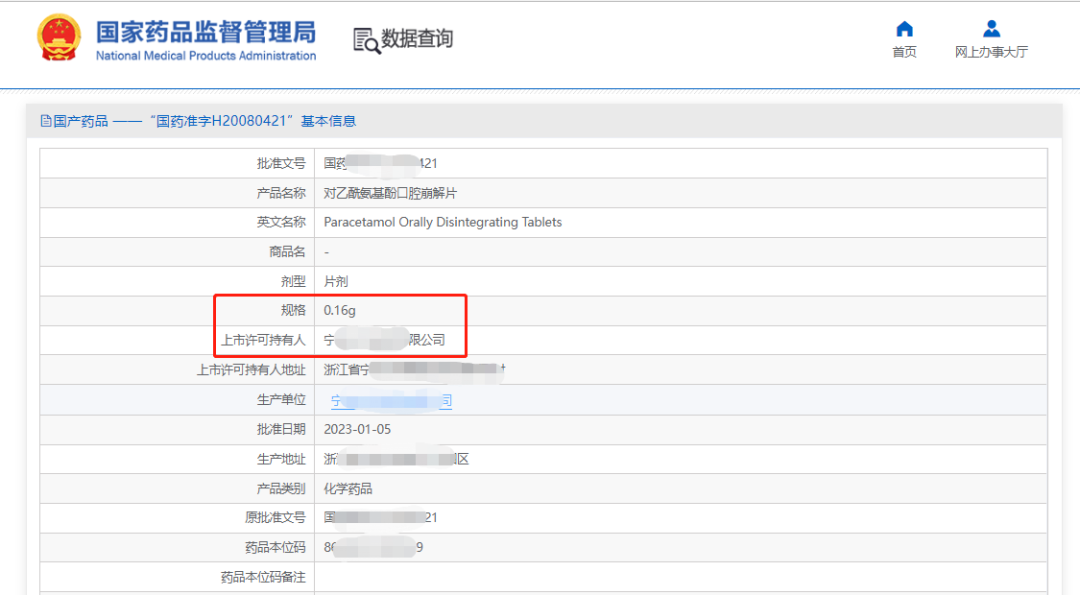Open the blurred 生产单位 manufacturer link

point(391,401)
